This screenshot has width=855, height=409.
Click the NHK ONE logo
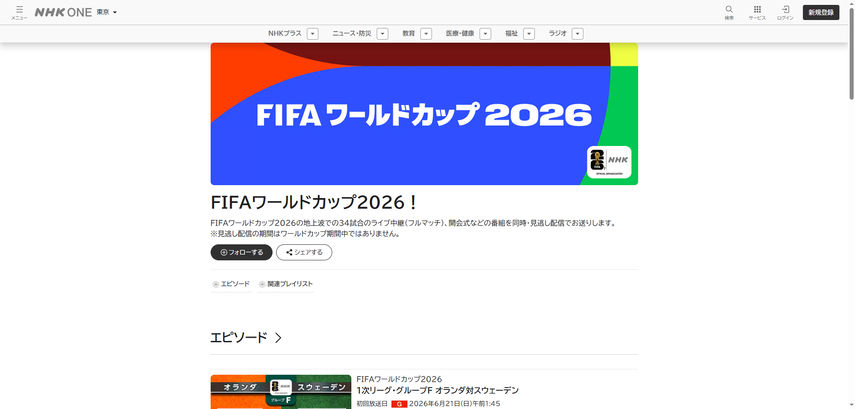63,12
